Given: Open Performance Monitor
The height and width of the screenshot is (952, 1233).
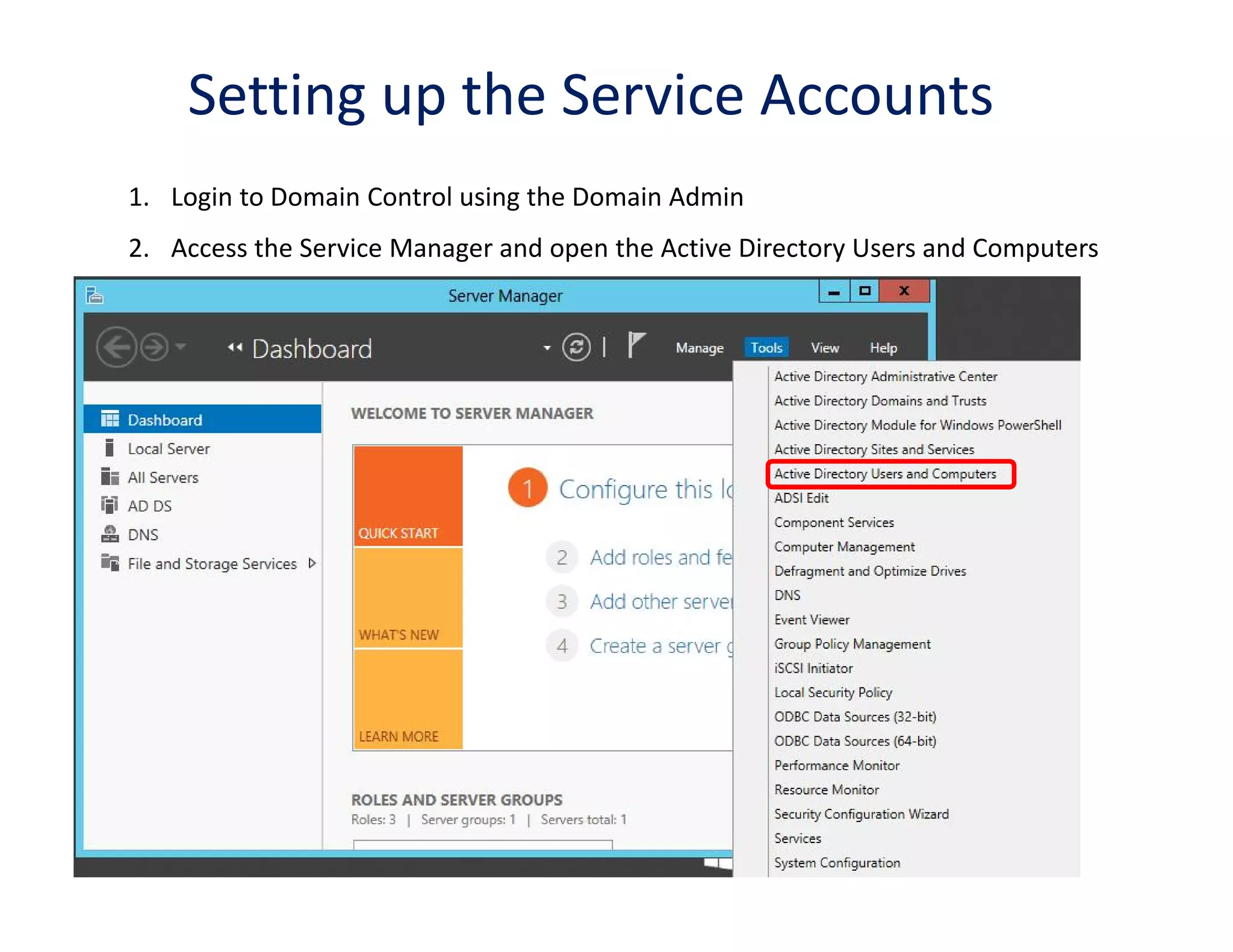Looking at the screenshot, I should 837,765.
